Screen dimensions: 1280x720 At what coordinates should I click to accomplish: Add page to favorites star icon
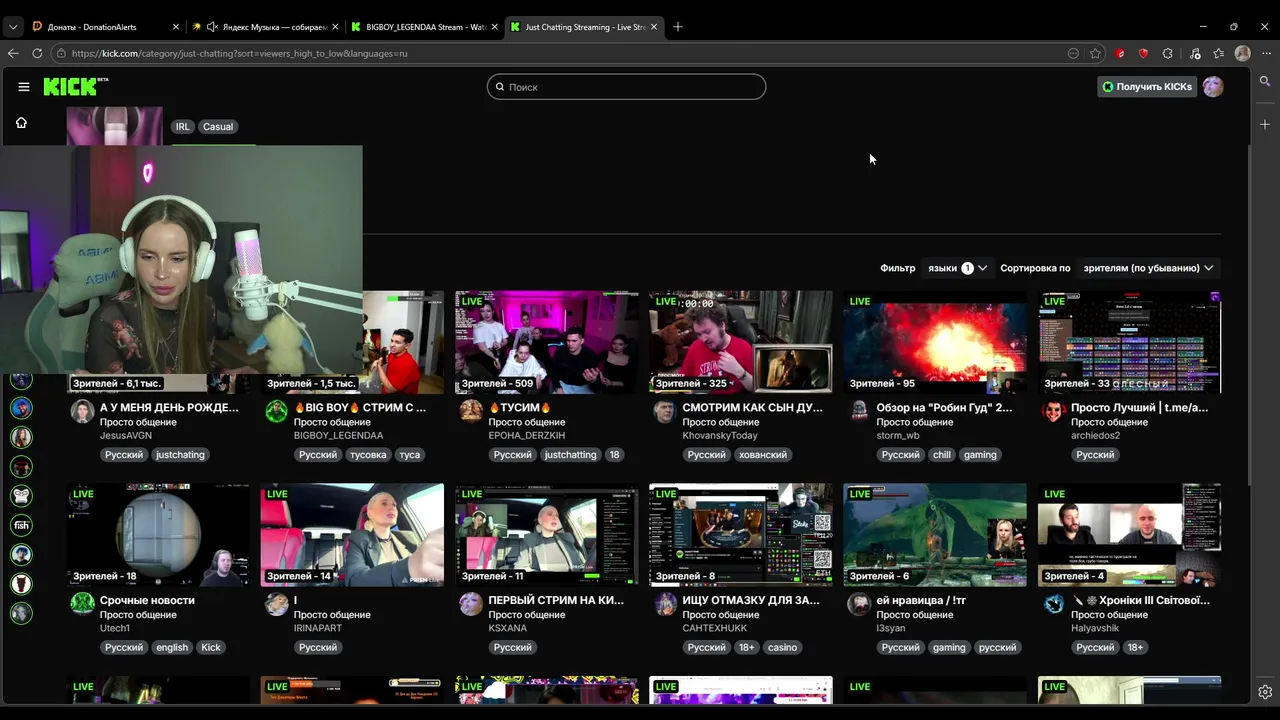pos(1096,53)
